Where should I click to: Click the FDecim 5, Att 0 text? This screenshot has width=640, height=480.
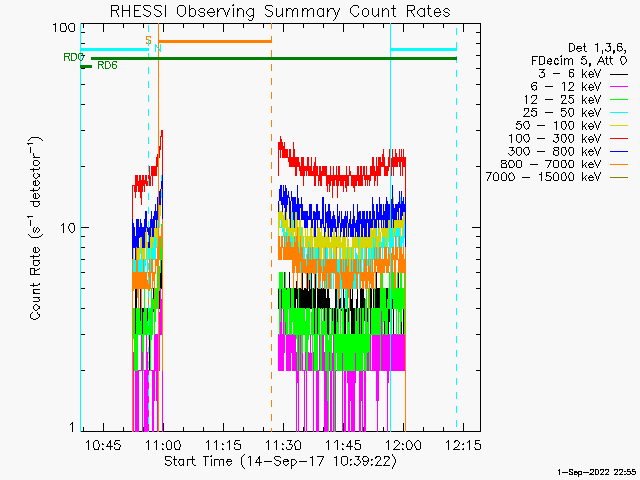click(x=579, y=61)
